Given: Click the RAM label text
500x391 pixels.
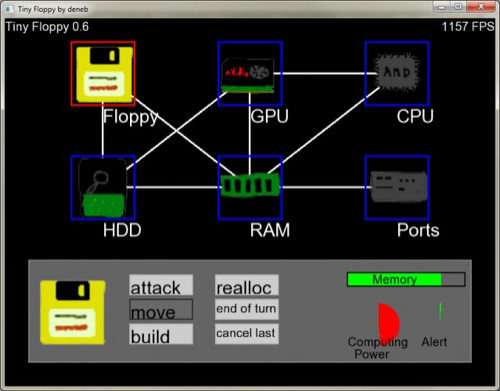Looking at the screenshot, I should point(270,230).
